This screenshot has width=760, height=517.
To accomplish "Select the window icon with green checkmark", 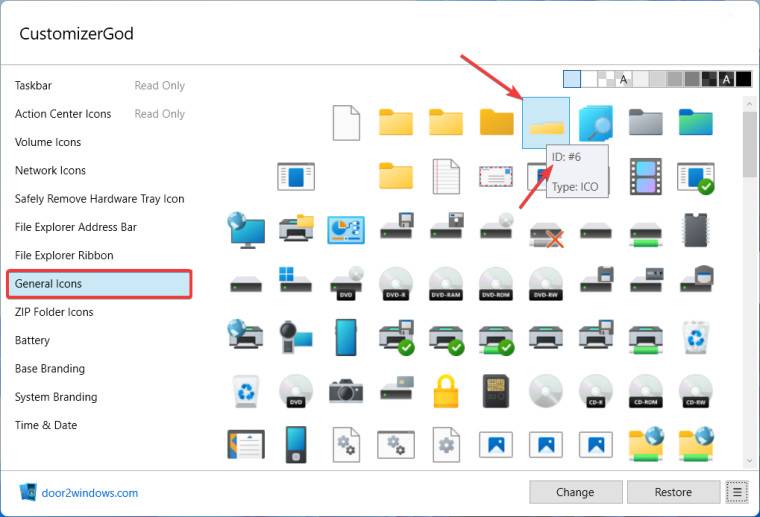I will [x=696, y=178].
